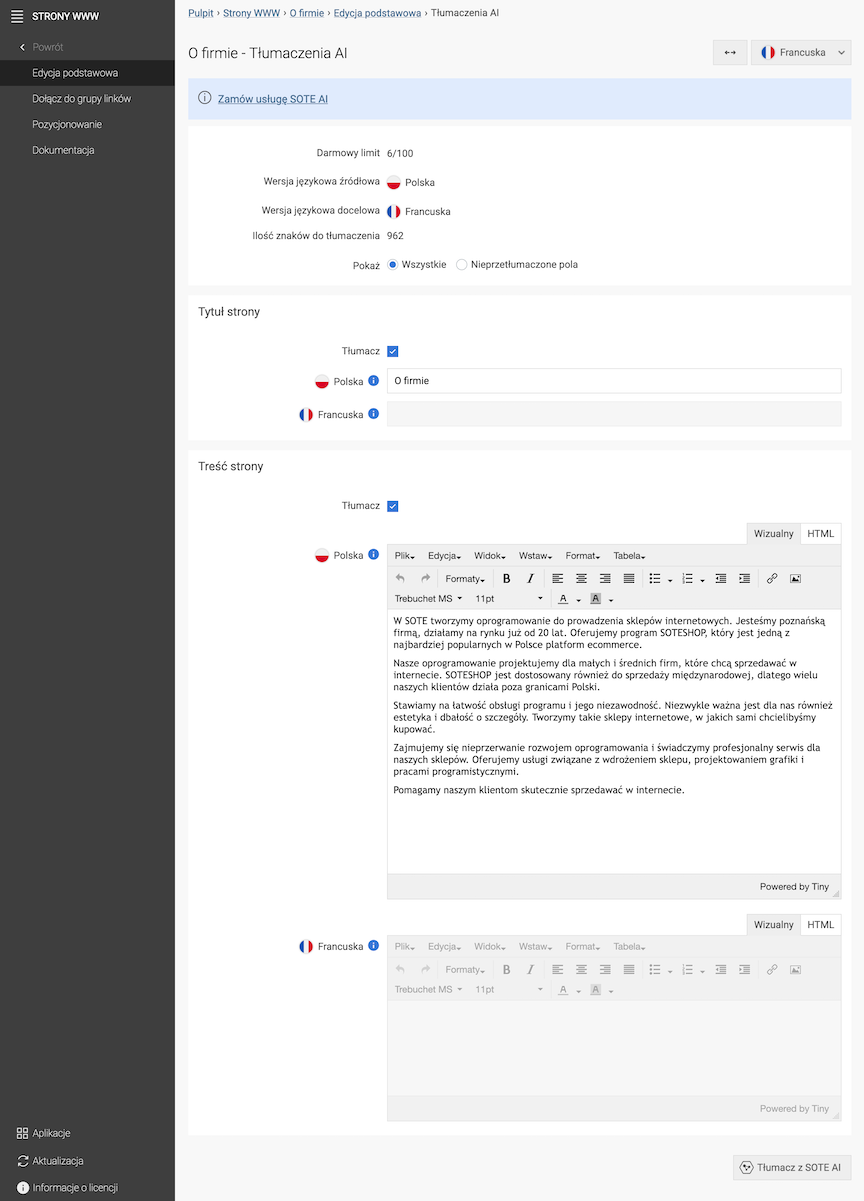Viewport: 864px width, 1201px height.
Task: Switch Francuska editor to HTML tab
Action: point(821,925)
